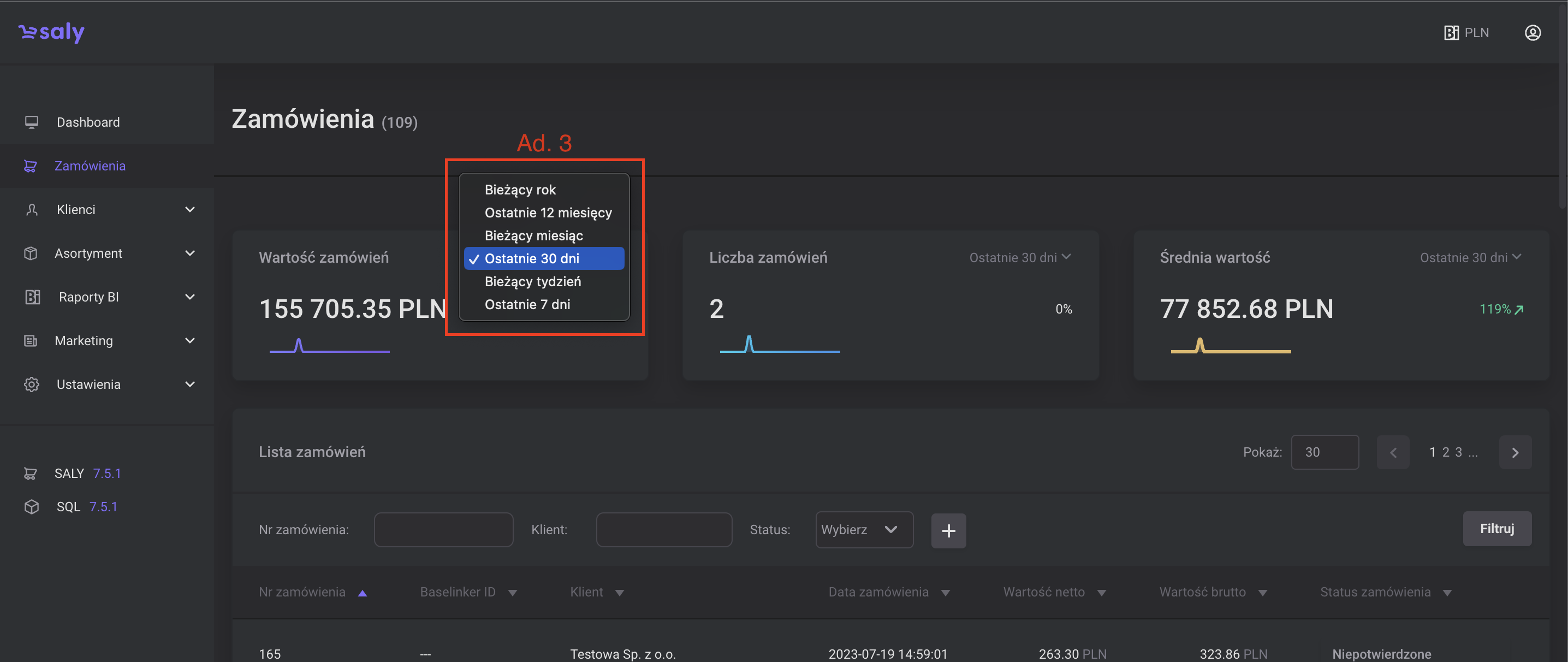This screenshot has height=662, width=1568.
Task: Click the Dashboard monitor icon
Action: coord(32,122)
